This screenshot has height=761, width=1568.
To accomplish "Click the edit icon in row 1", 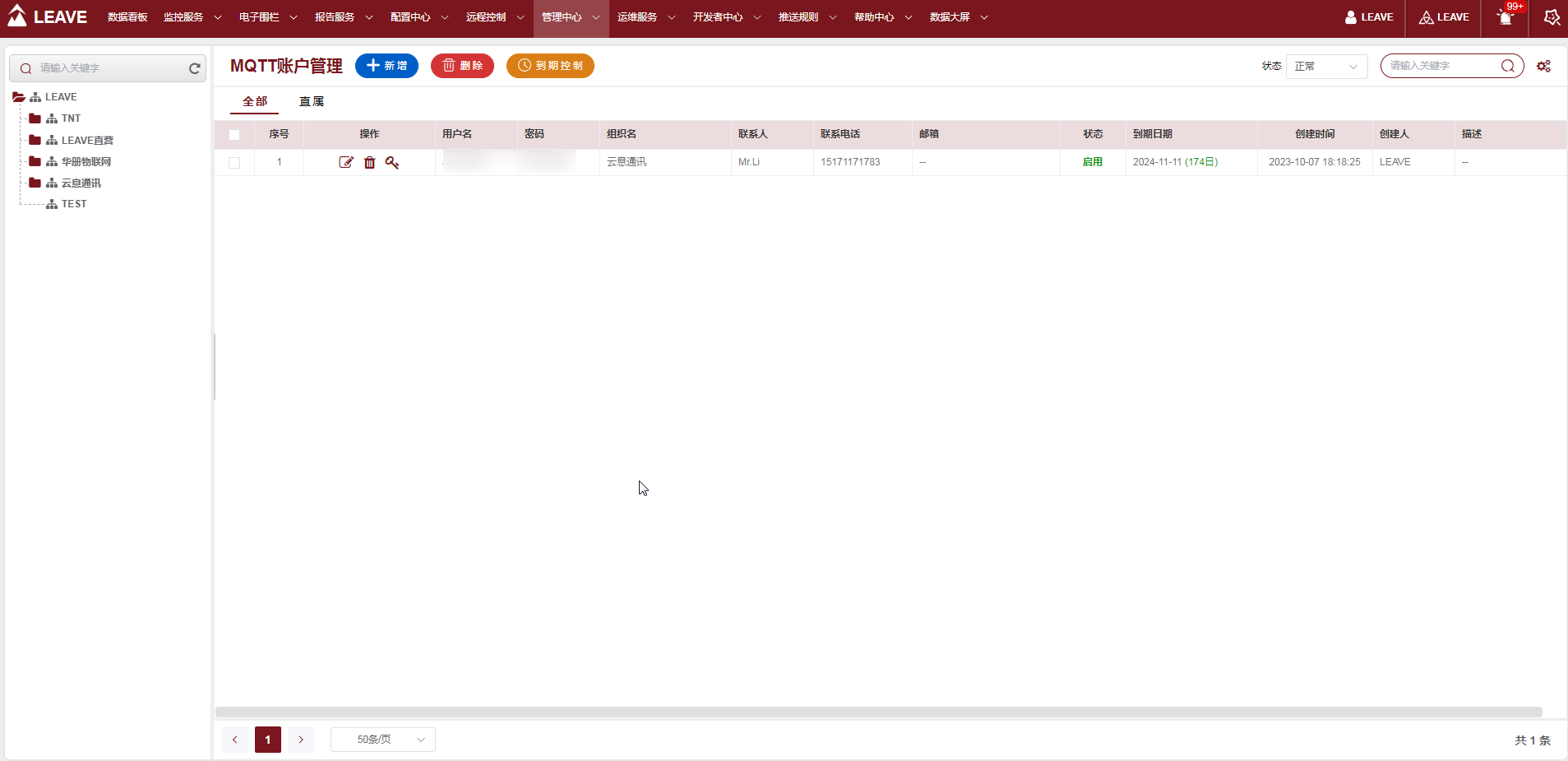I will click(x=346, y=162).
